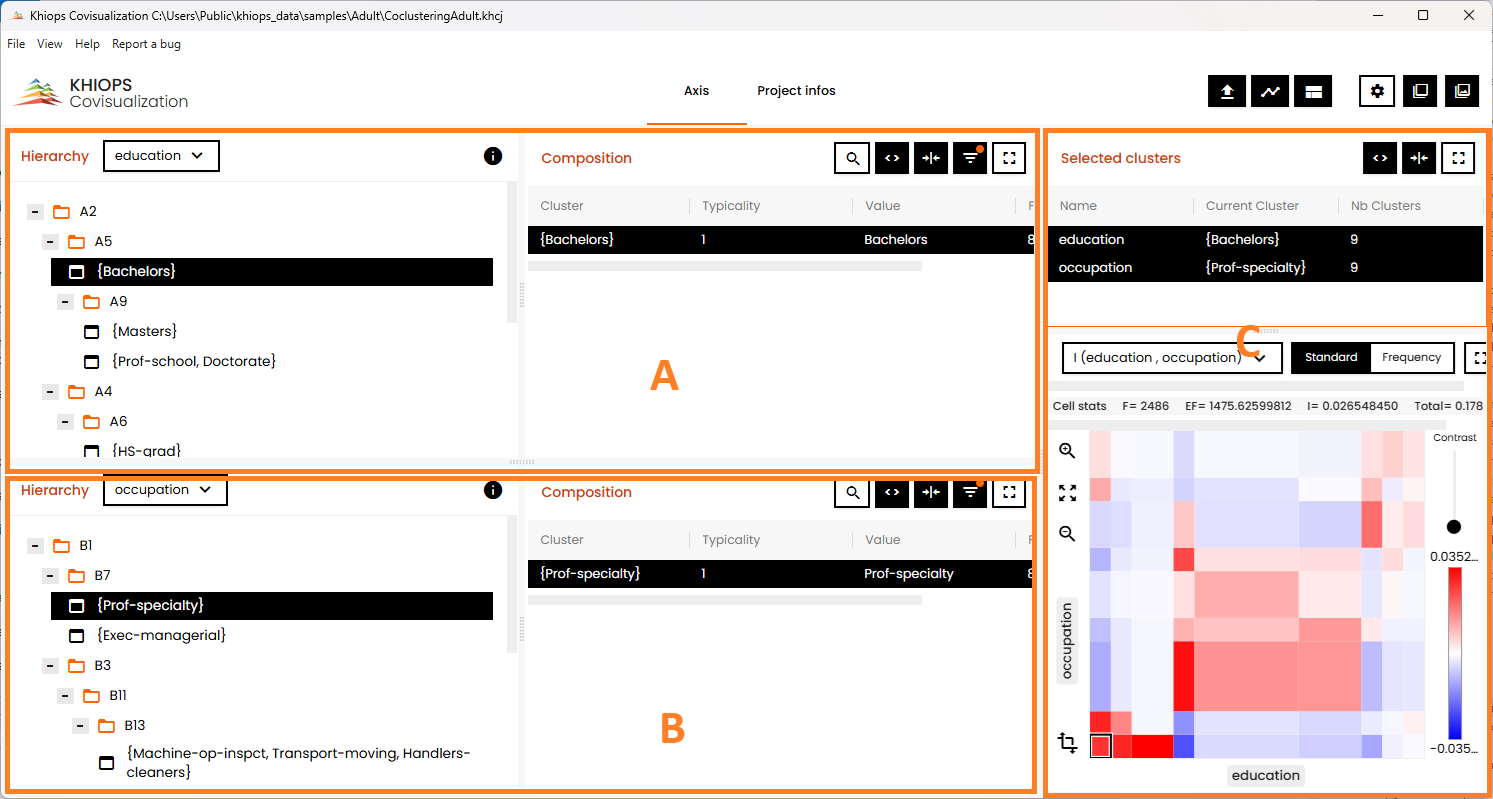Click the Nb Clusters column header
The width and height of the screenshot is (1493, 799).
point(1386,206)
